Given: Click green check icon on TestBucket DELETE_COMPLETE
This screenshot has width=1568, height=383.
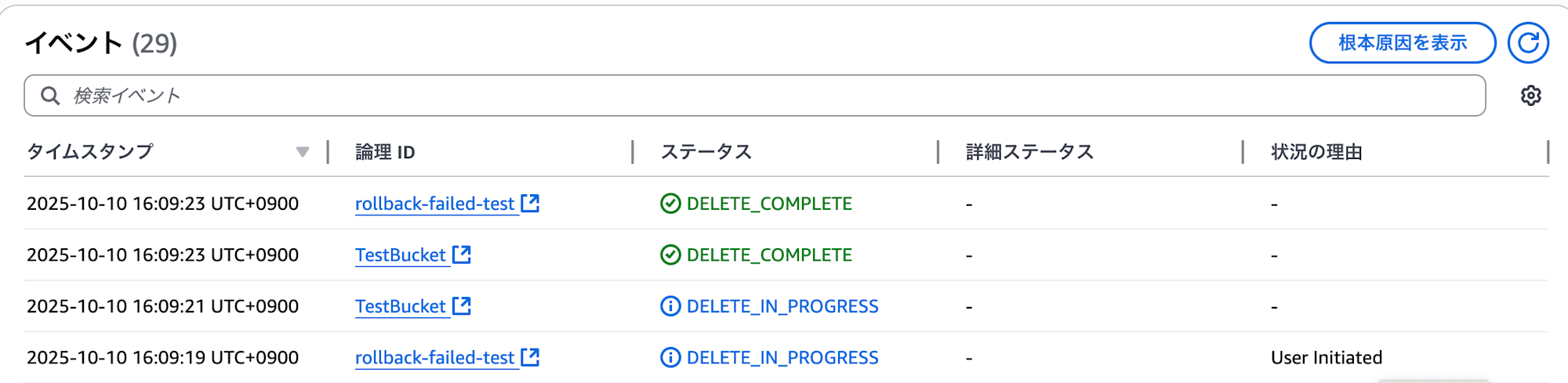Looking at the screenshot, I should [x=670, y=255].
